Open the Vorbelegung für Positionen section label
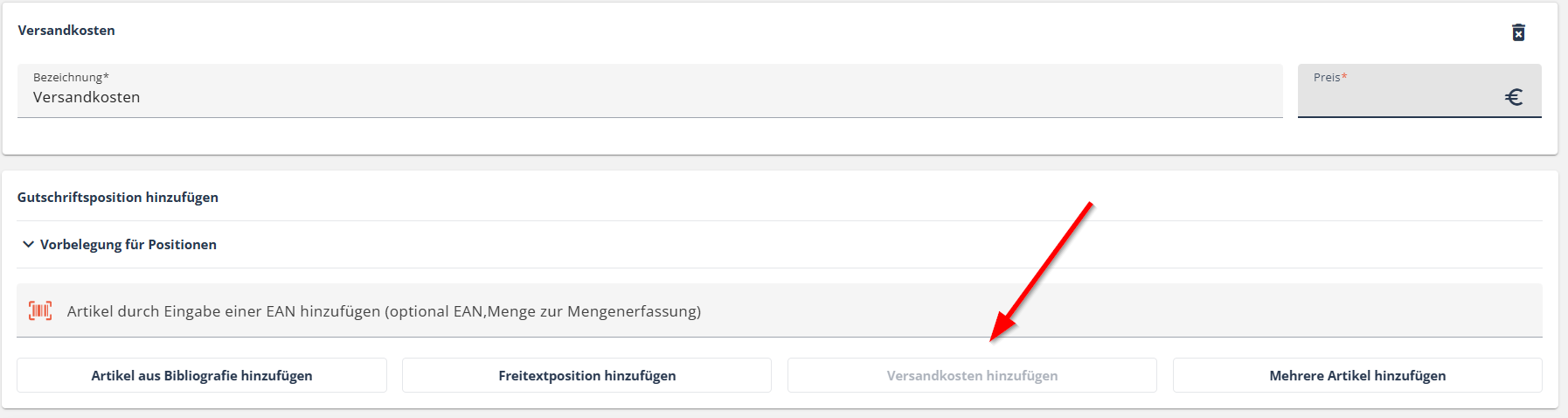1568x418 pixels. pos(128,245)
